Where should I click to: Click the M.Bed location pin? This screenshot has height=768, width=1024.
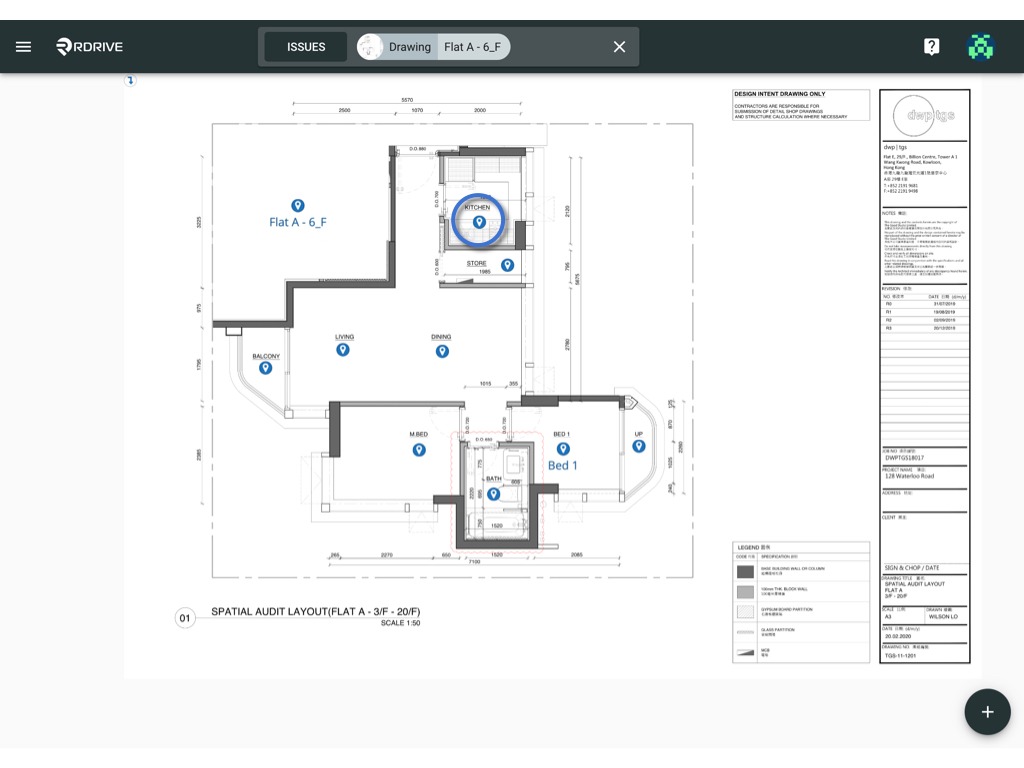(x=419, y=450)
